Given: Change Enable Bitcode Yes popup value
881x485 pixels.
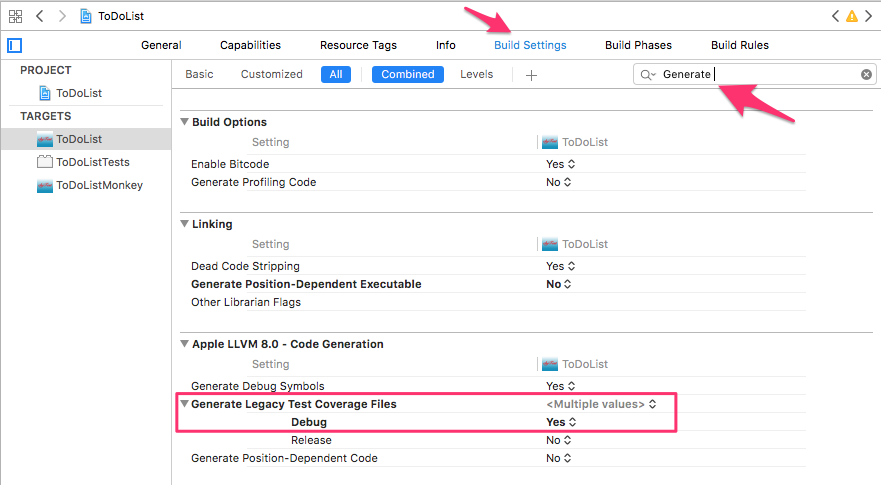Looking at the screenshot, I should [561, 164].
